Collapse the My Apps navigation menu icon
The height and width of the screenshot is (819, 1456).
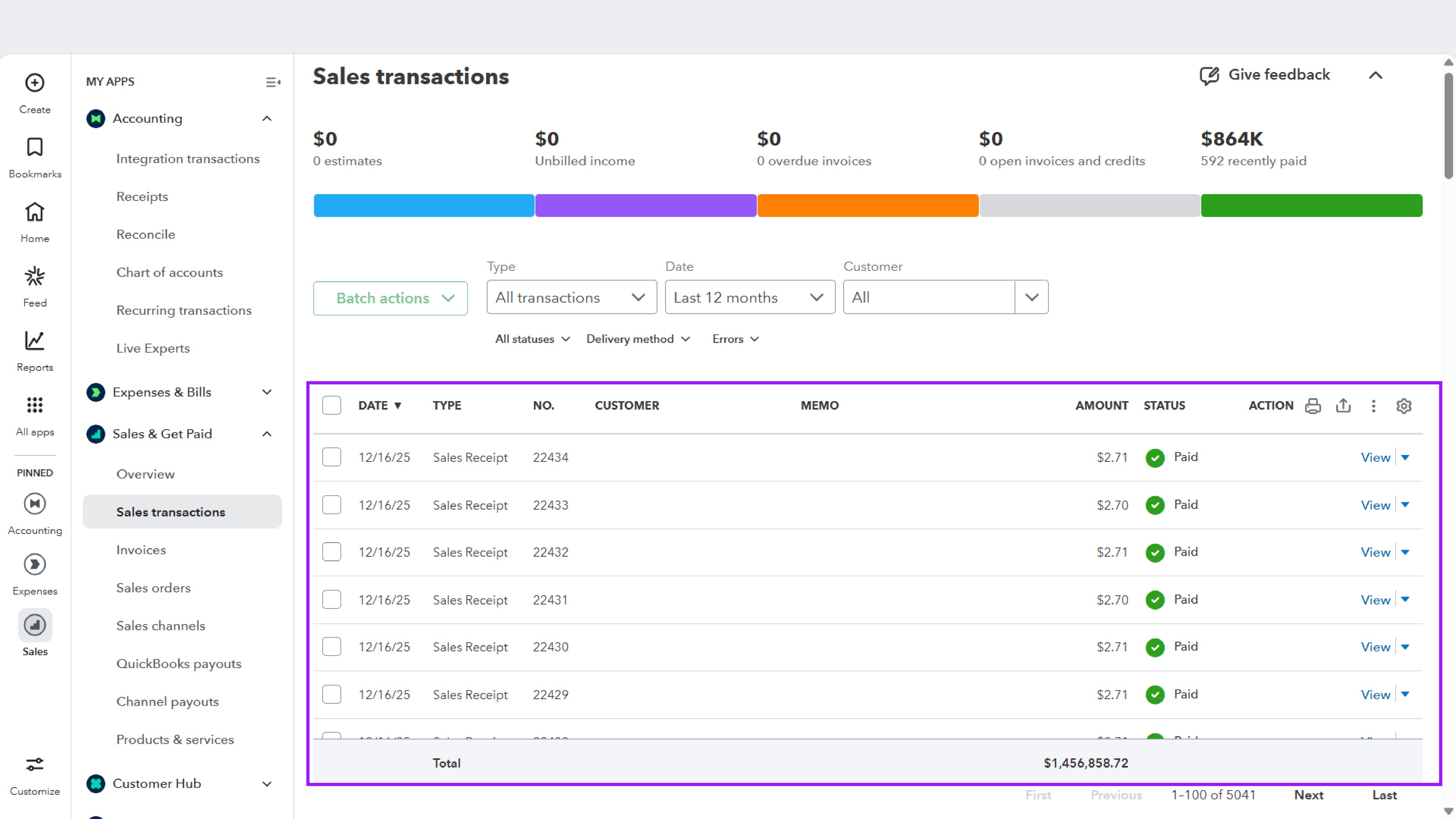(273, 83)
